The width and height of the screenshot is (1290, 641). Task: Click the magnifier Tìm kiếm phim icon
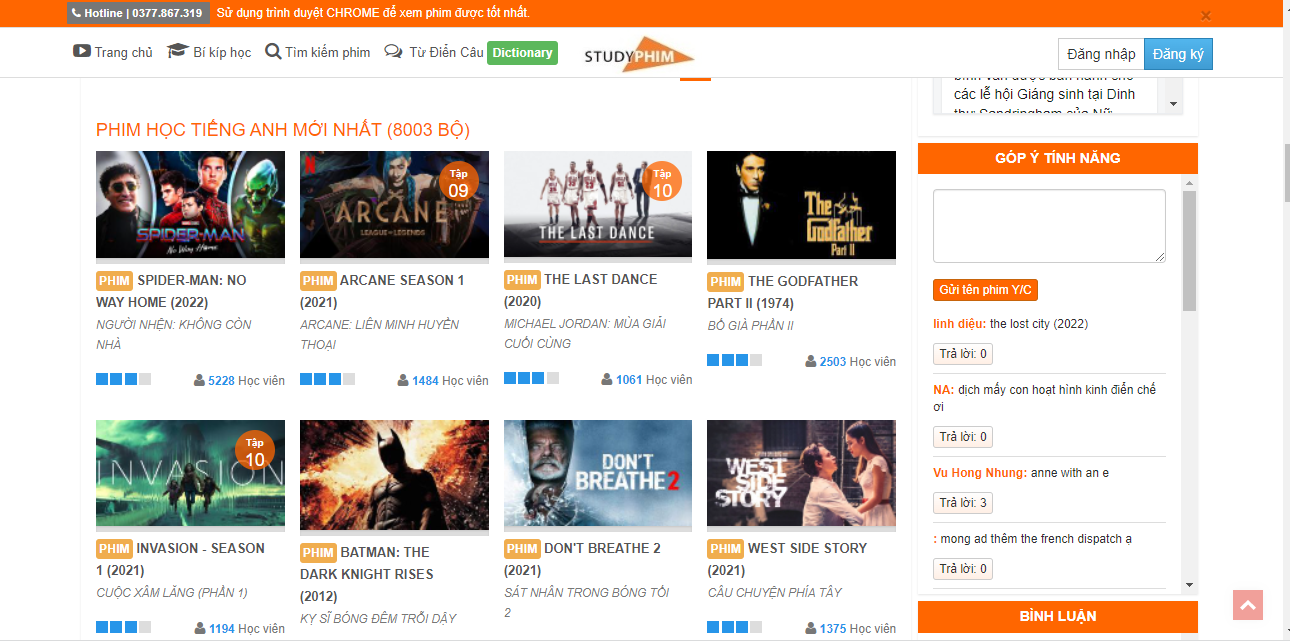[x=273, y=52]
